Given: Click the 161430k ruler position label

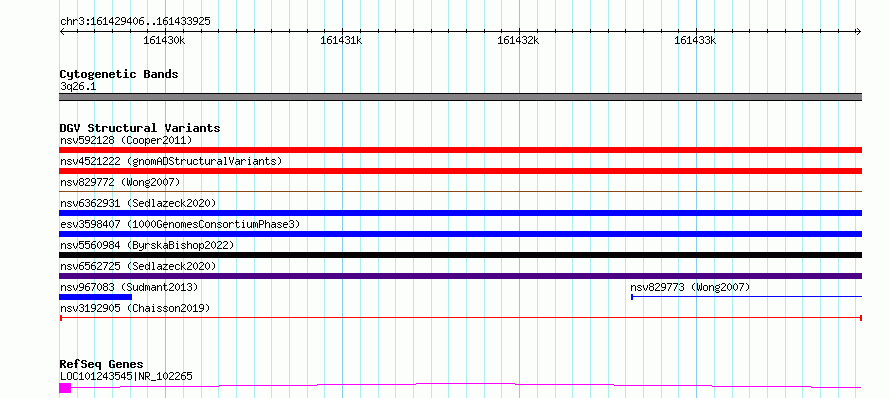Looking at the screenshot, I should click(165, 40).
